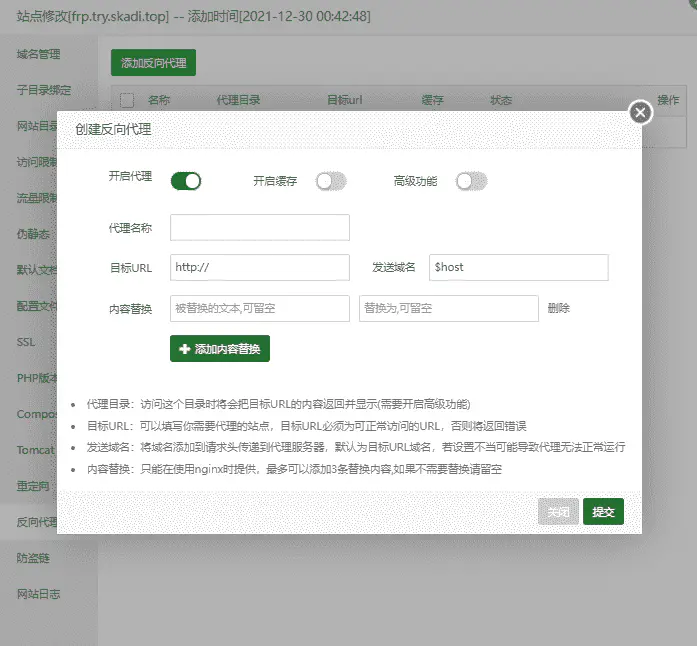Open the 子目录绑定 sidebar tab
This screenshot has height=646, width=697.
tap(44, 90)
